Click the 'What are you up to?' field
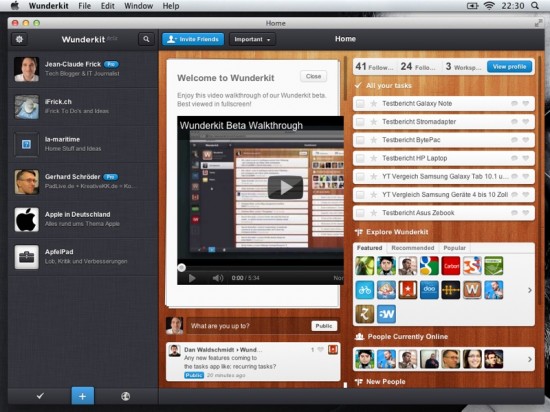The width and height of the screenshot is (550, 412). click(x=248, y=326)
